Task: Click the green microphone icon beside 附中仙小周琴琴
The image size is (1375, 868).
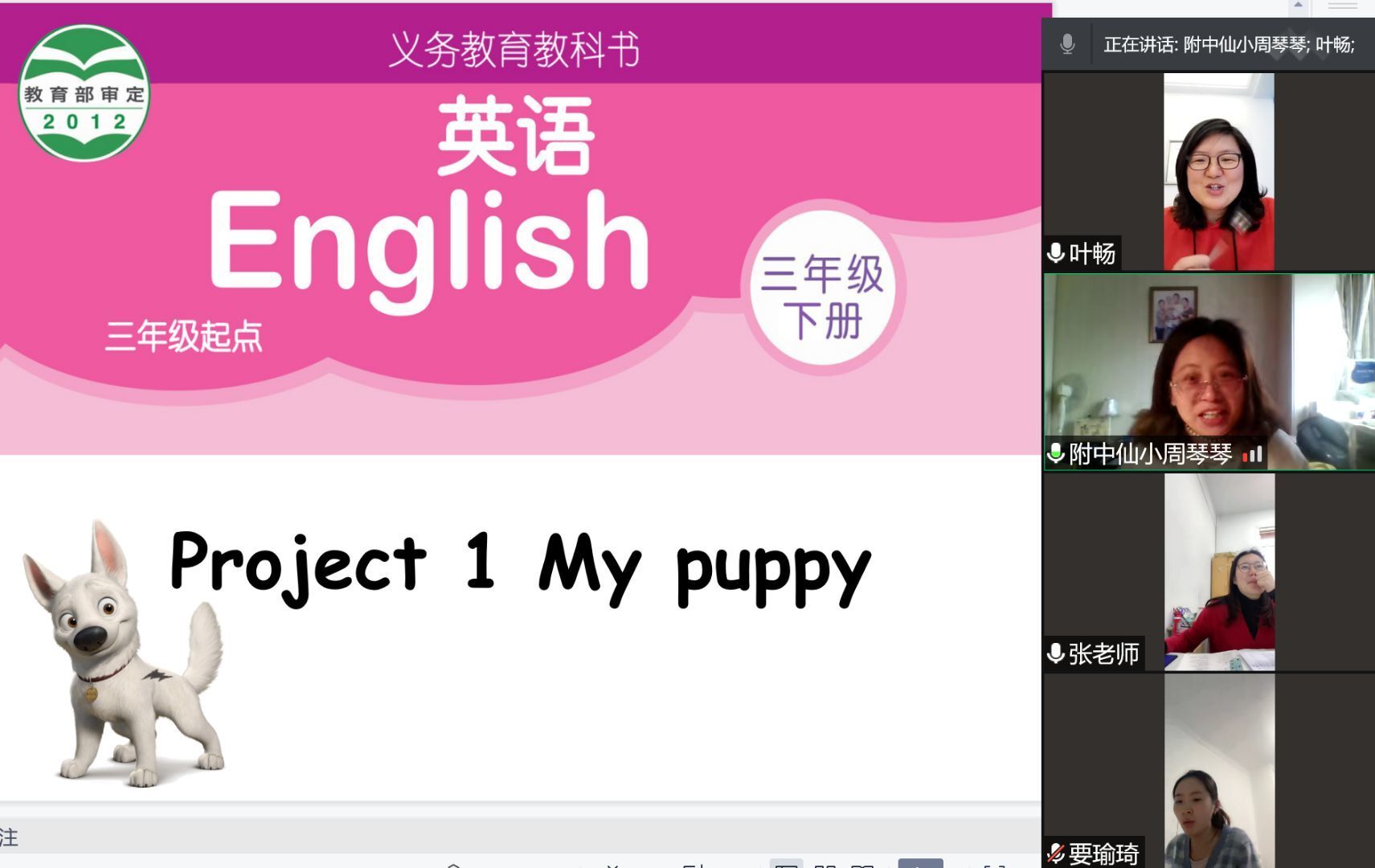Action: (x=1056, y=454)
